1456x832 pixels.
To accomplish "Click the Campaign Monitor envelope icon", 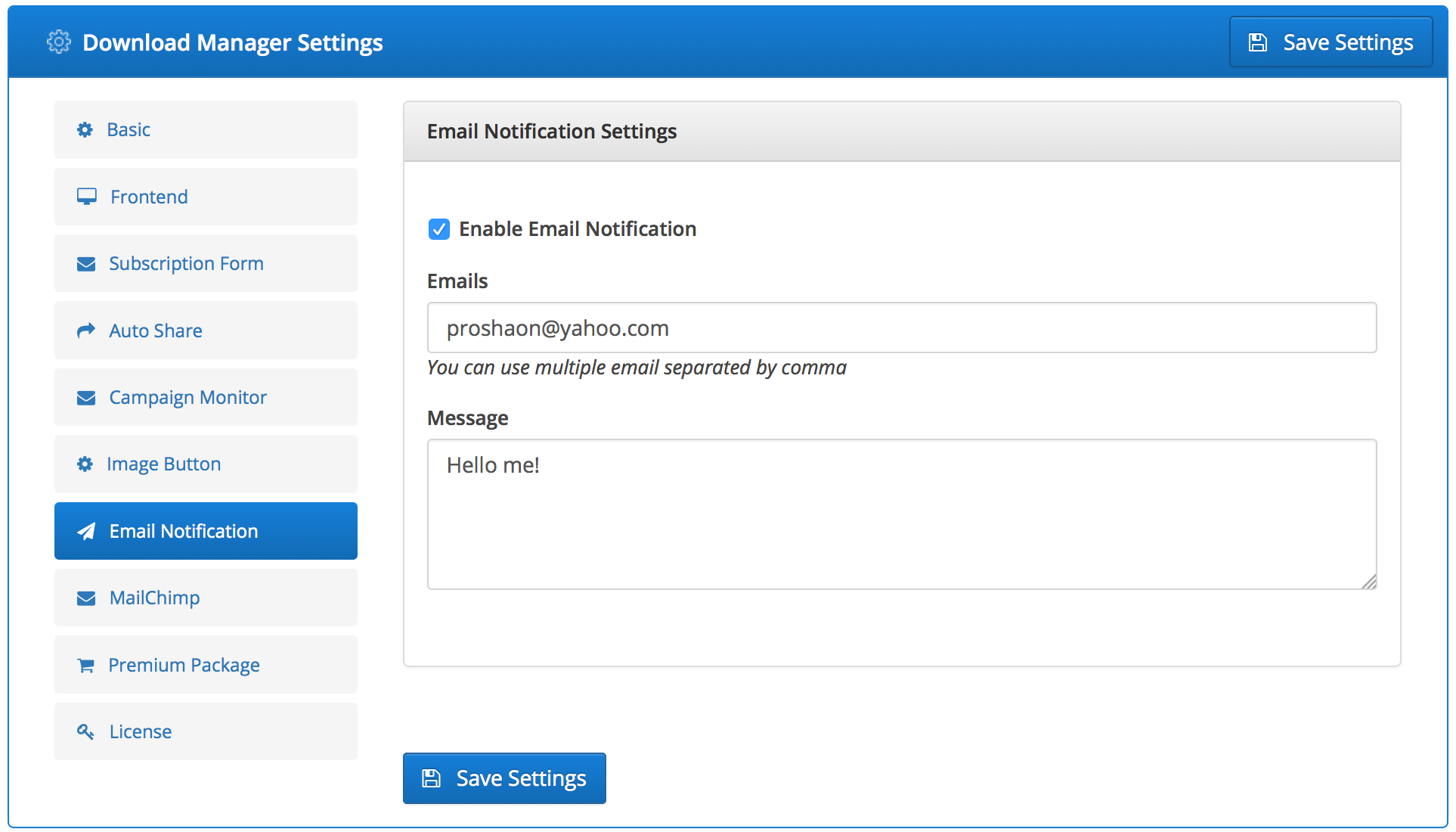I will (85, 396).
